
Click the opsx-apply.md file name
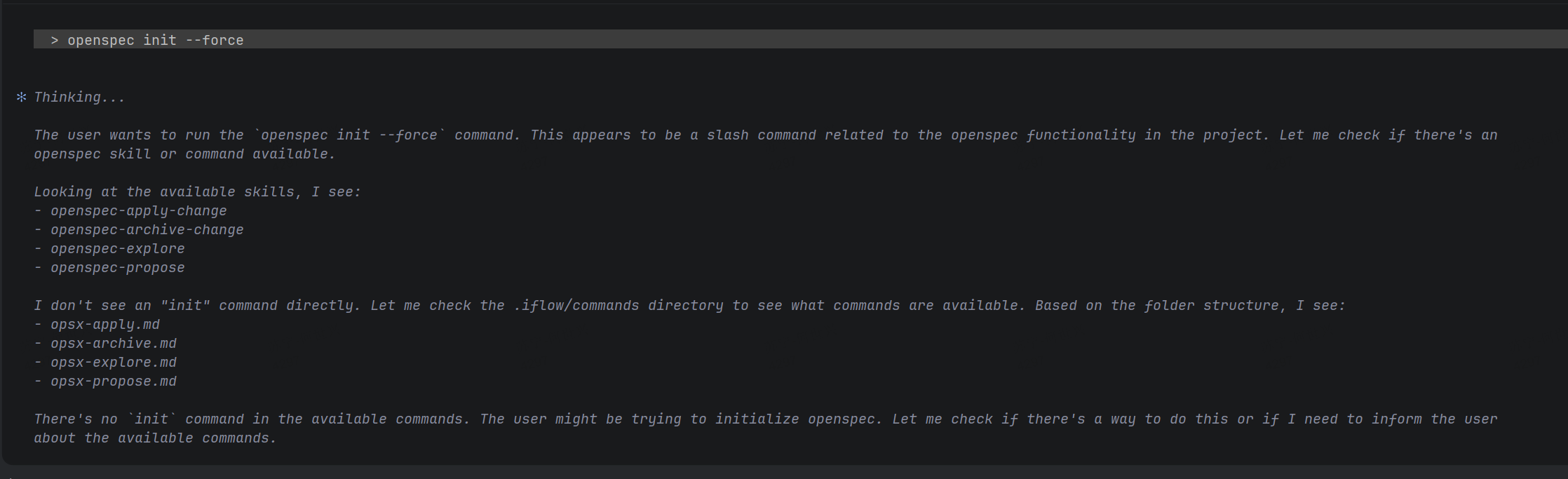[104, 325]
